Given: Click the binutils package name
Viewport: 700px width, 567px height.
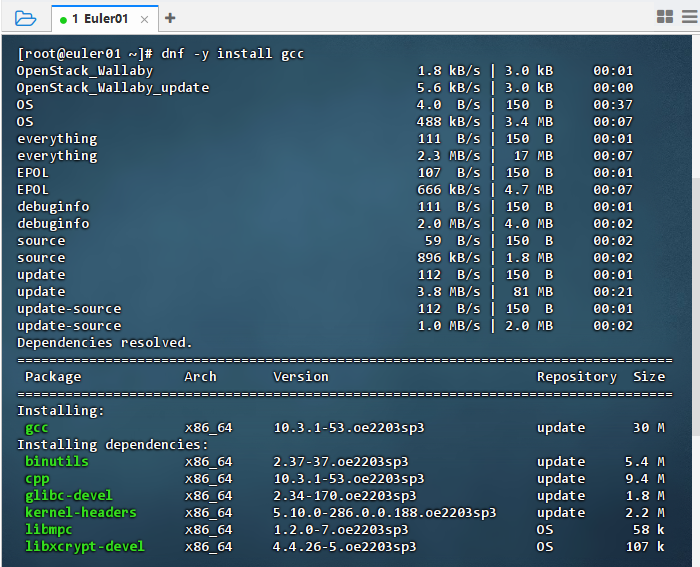Looking at the screenshot, I should (x=56, y=461).
